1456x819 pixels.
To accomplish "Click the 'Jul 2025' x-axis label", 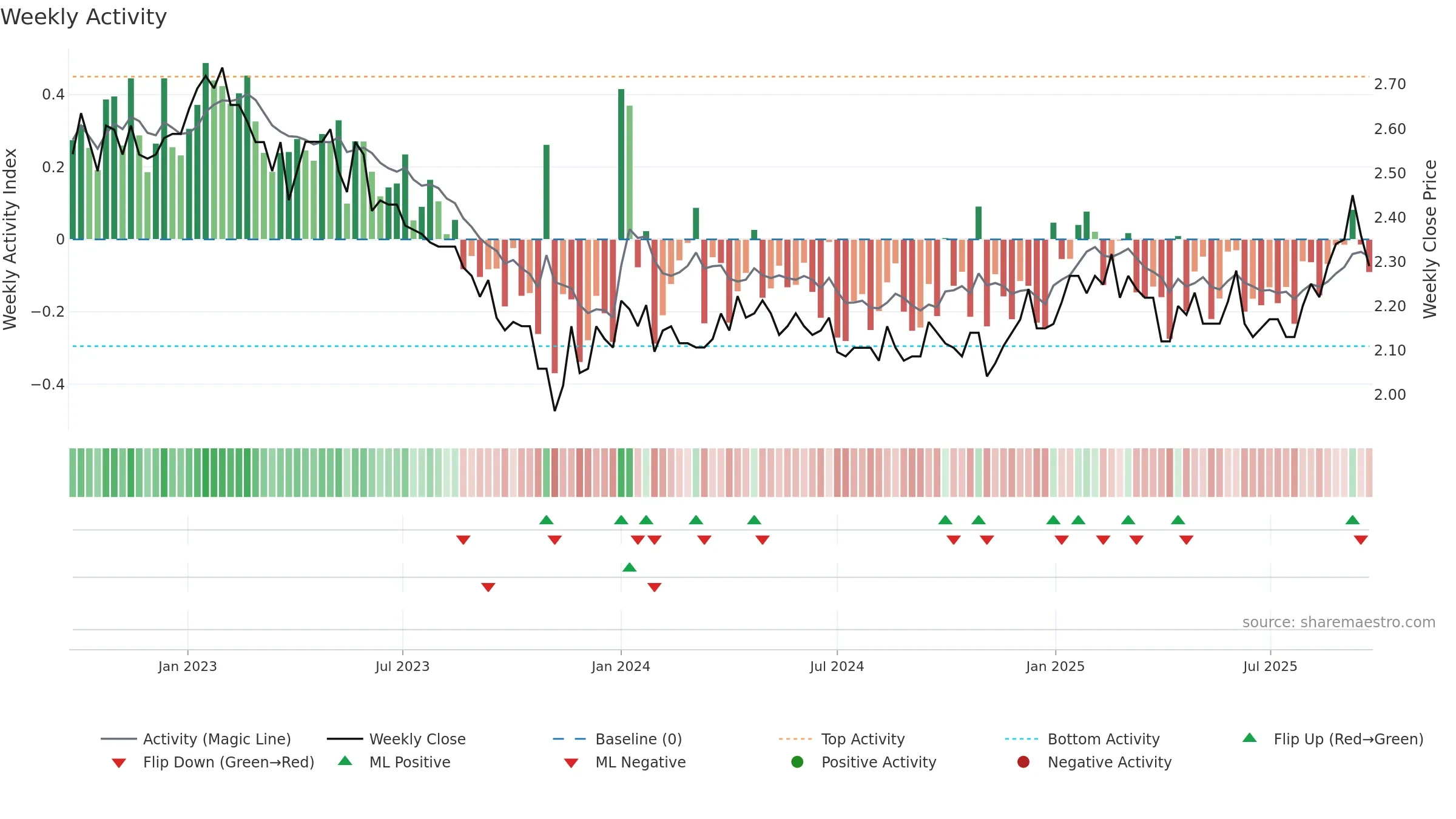I will 1270,666.
